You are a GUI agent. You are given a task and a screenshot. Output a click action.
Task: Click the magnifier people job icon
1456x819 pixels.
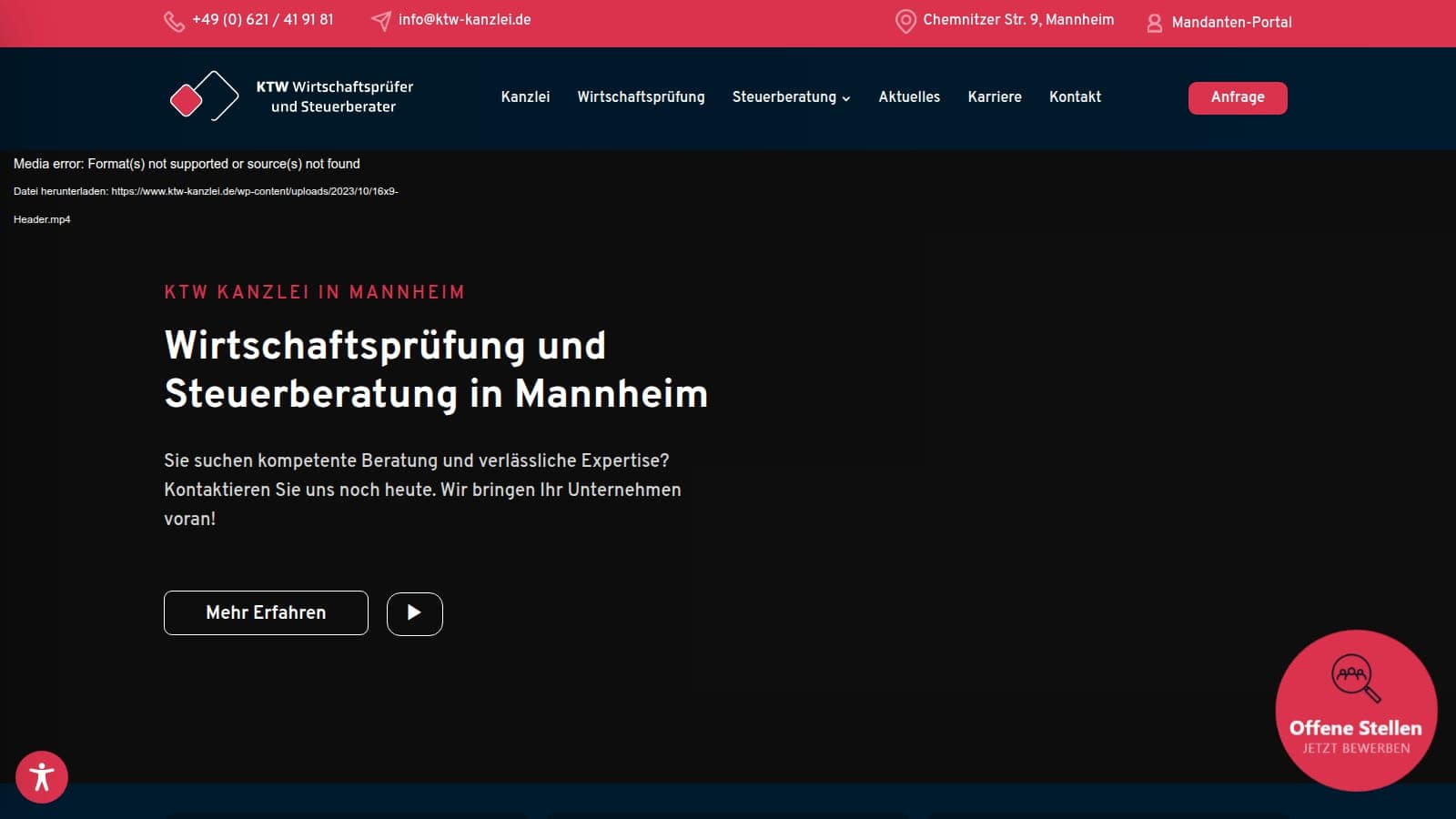point(1356,678)
